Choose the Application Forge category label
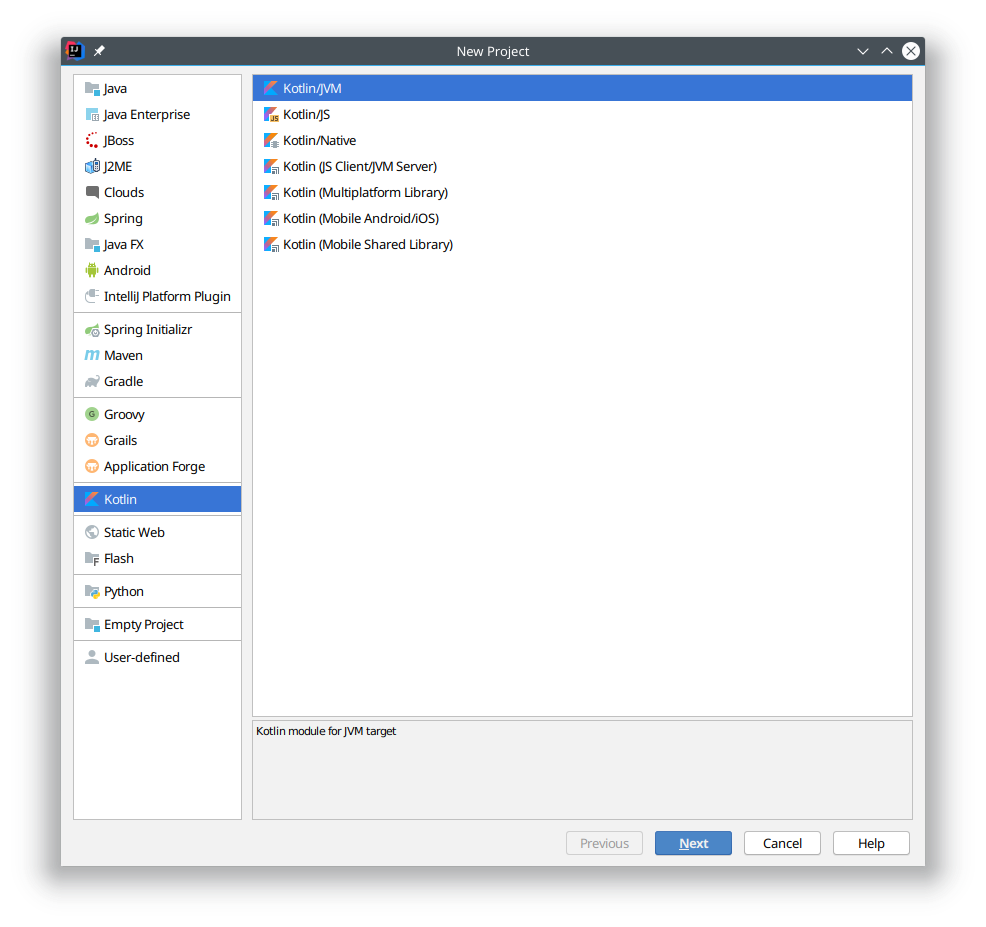This screenshot has height=927, width=986. tap(154, 467)
